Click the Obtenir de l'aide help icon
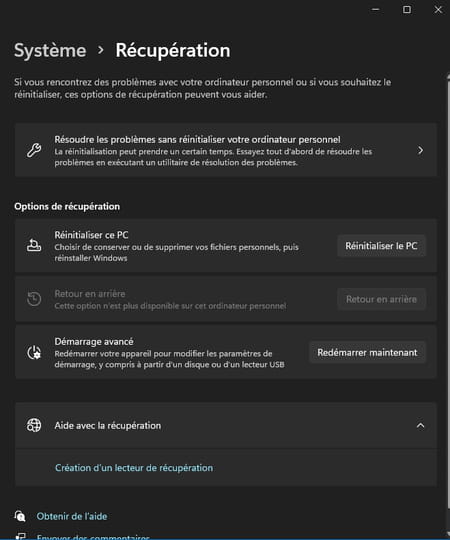The image size is (450, 540). tap(20, 516)
